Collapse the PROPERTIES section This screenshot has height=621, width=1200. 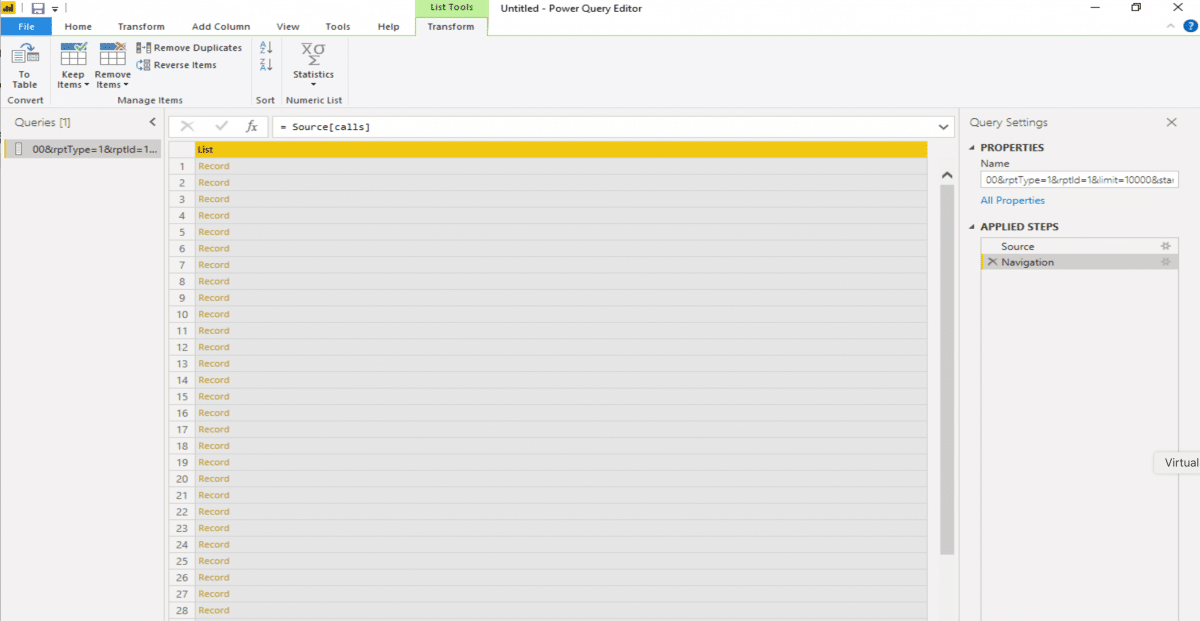point(972,148)
